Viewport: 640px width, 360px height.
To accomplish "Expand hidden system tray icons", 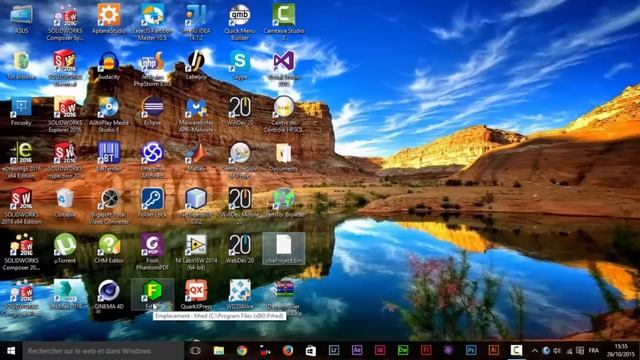I will (535, 351).
